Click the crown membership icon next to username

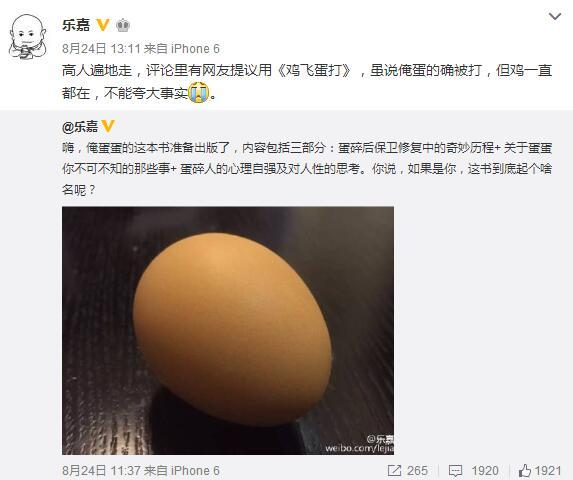click(x=123, y=25)
